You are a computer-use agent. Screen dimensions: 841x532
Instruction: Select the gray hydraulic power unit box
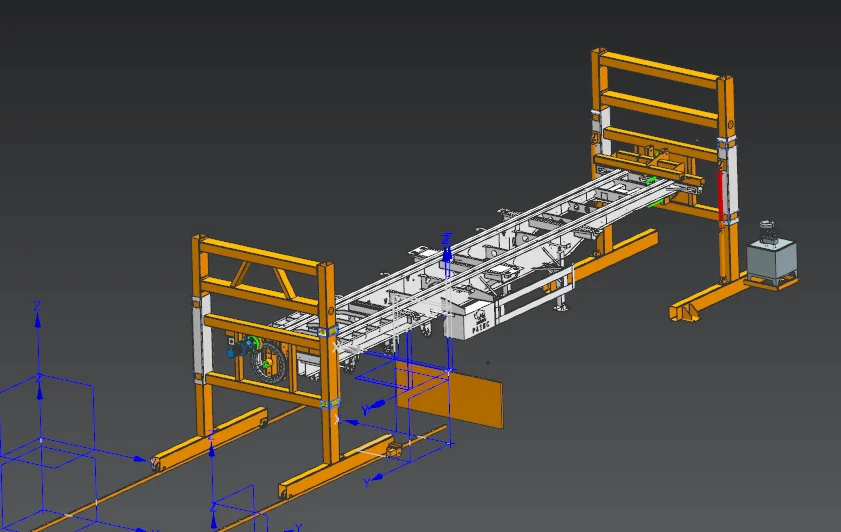coord(769,261)
